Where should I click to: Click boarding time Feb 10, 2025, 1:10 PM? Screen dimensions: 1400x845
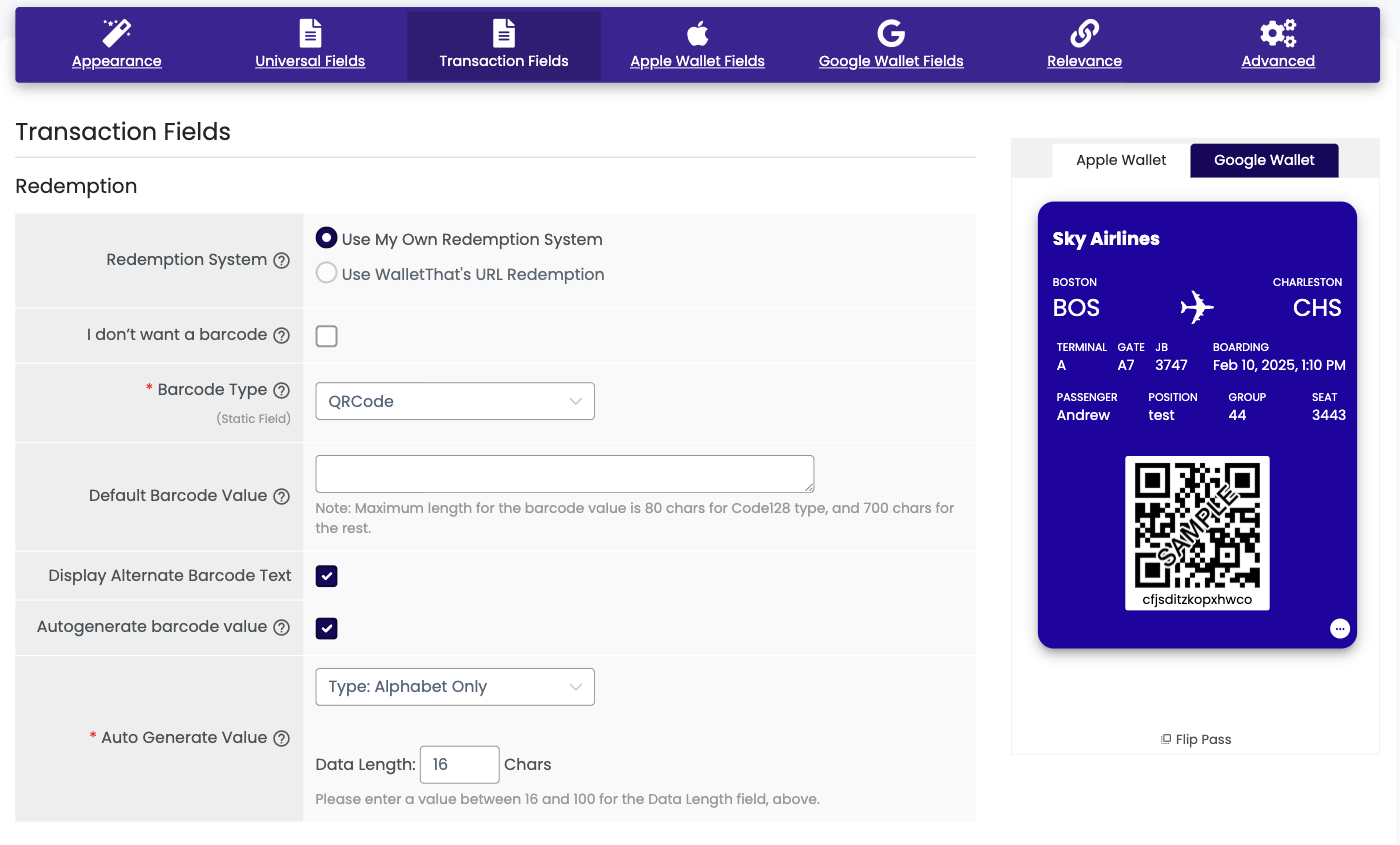click(1279, 365)
